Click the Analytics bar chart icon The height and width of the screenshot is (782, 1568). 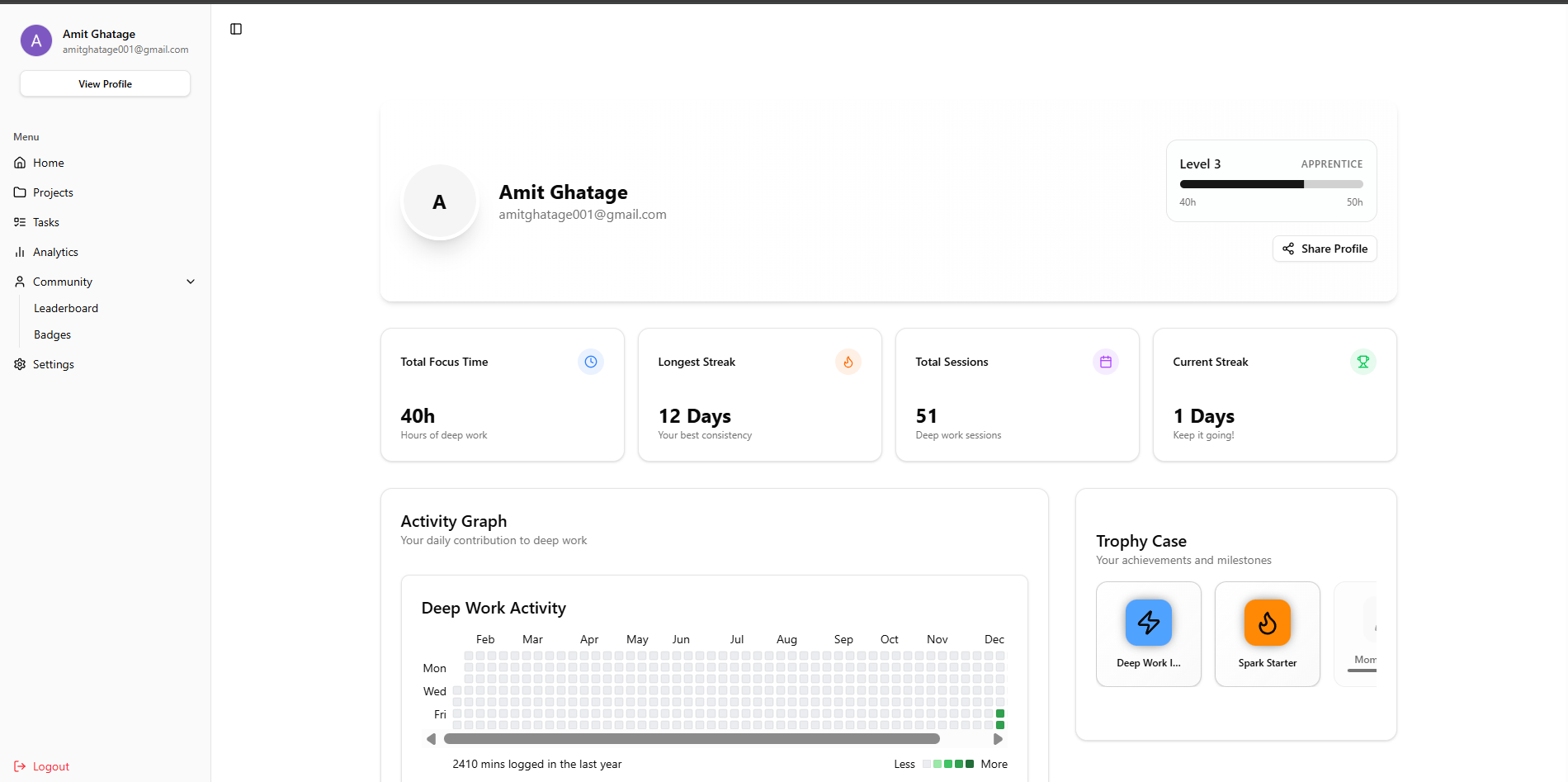(x=20, y=252)
